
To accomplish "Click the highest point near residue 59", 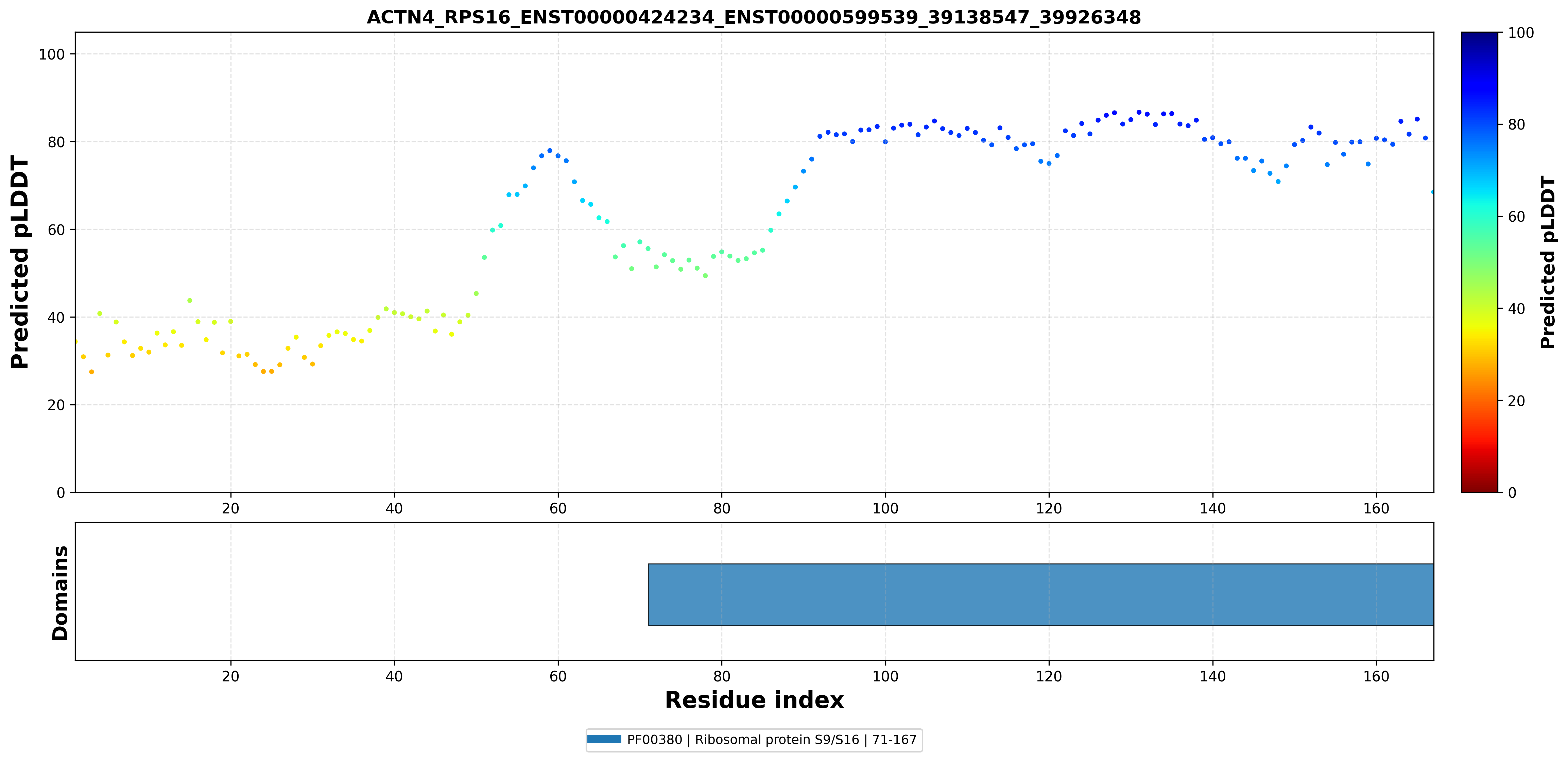I will pyautogui.click(x=550, y=150).
